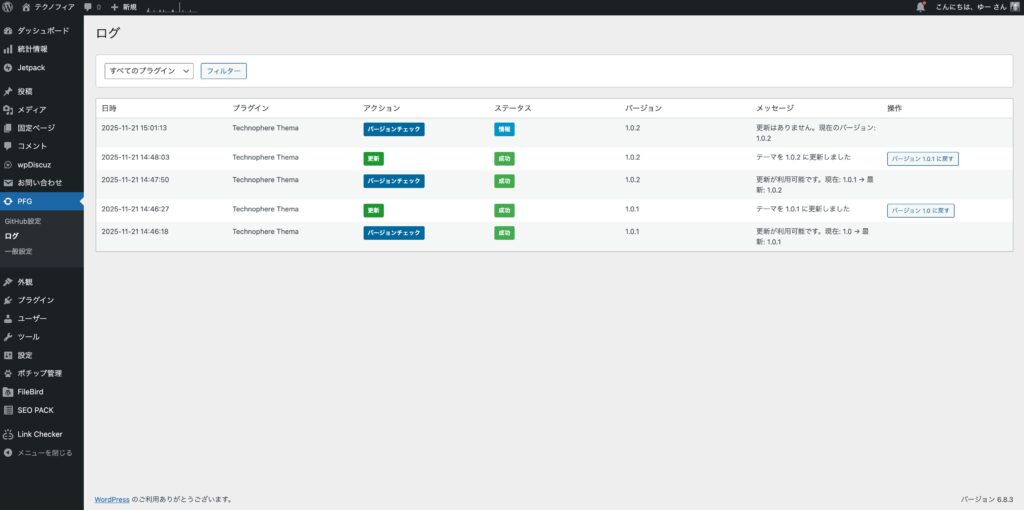Click the ダッシュボード dashboard icon
1024x510 pixels.
click(8, 31)
